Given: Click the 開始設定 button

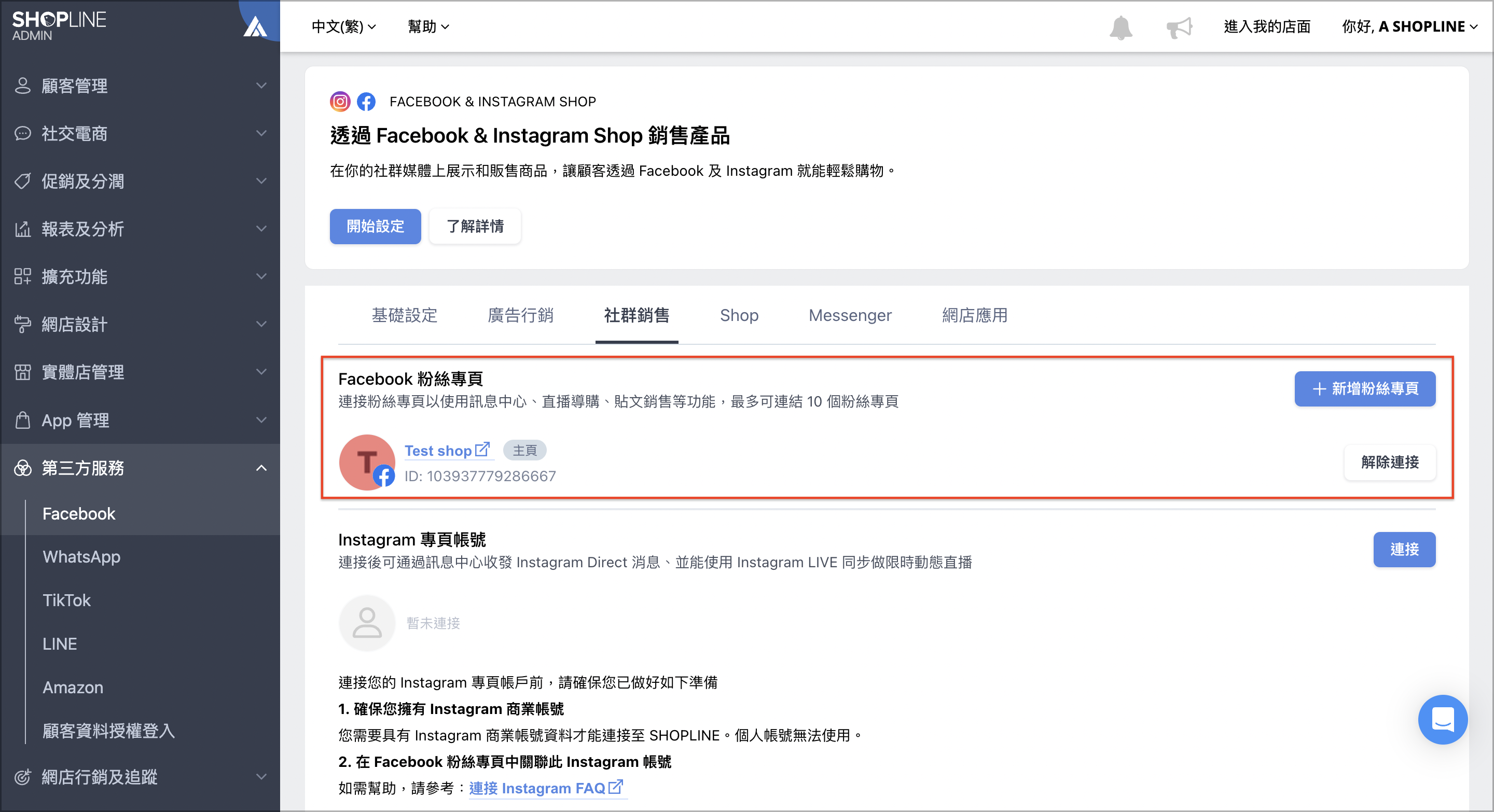Looking at the screenshot, I should (375, 227).
